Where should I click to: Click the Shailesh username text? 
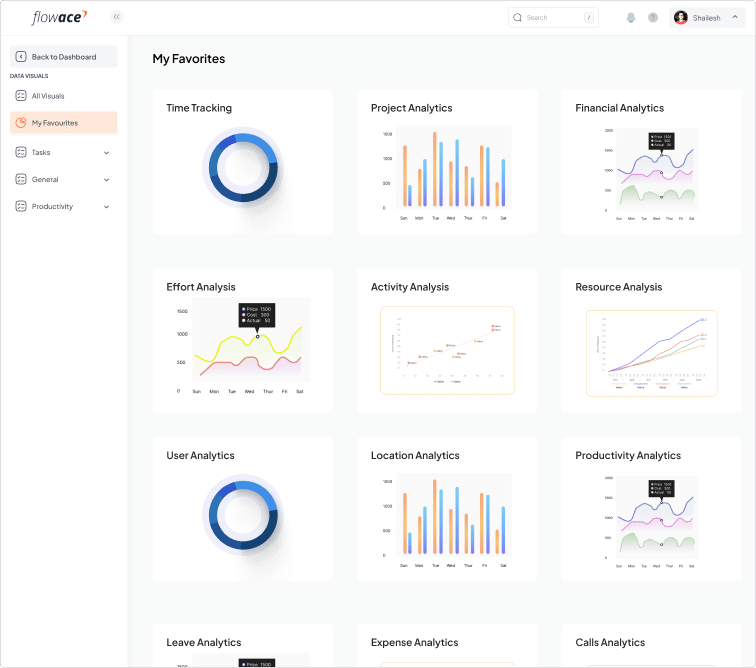(x=706, y=18)
